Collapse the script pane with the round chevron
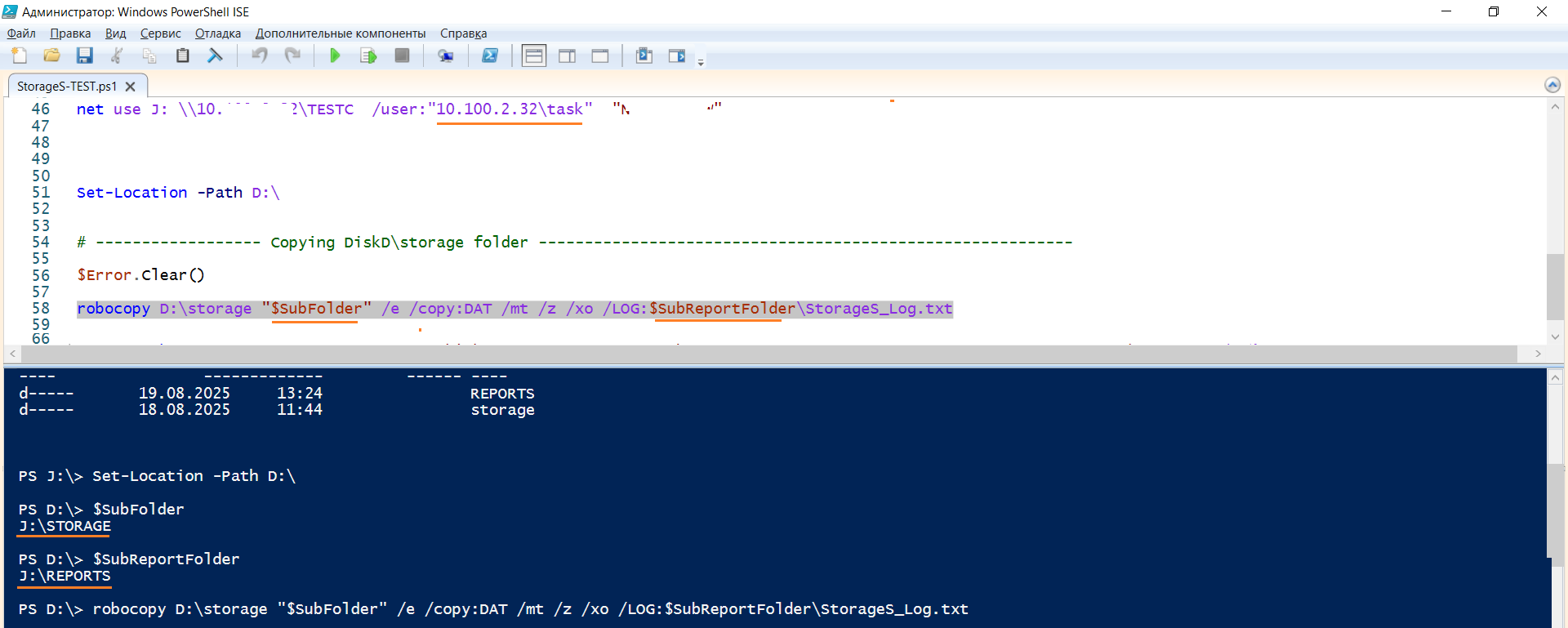1568x628 pixels. pyautogui.click(x=1552, y=85)
